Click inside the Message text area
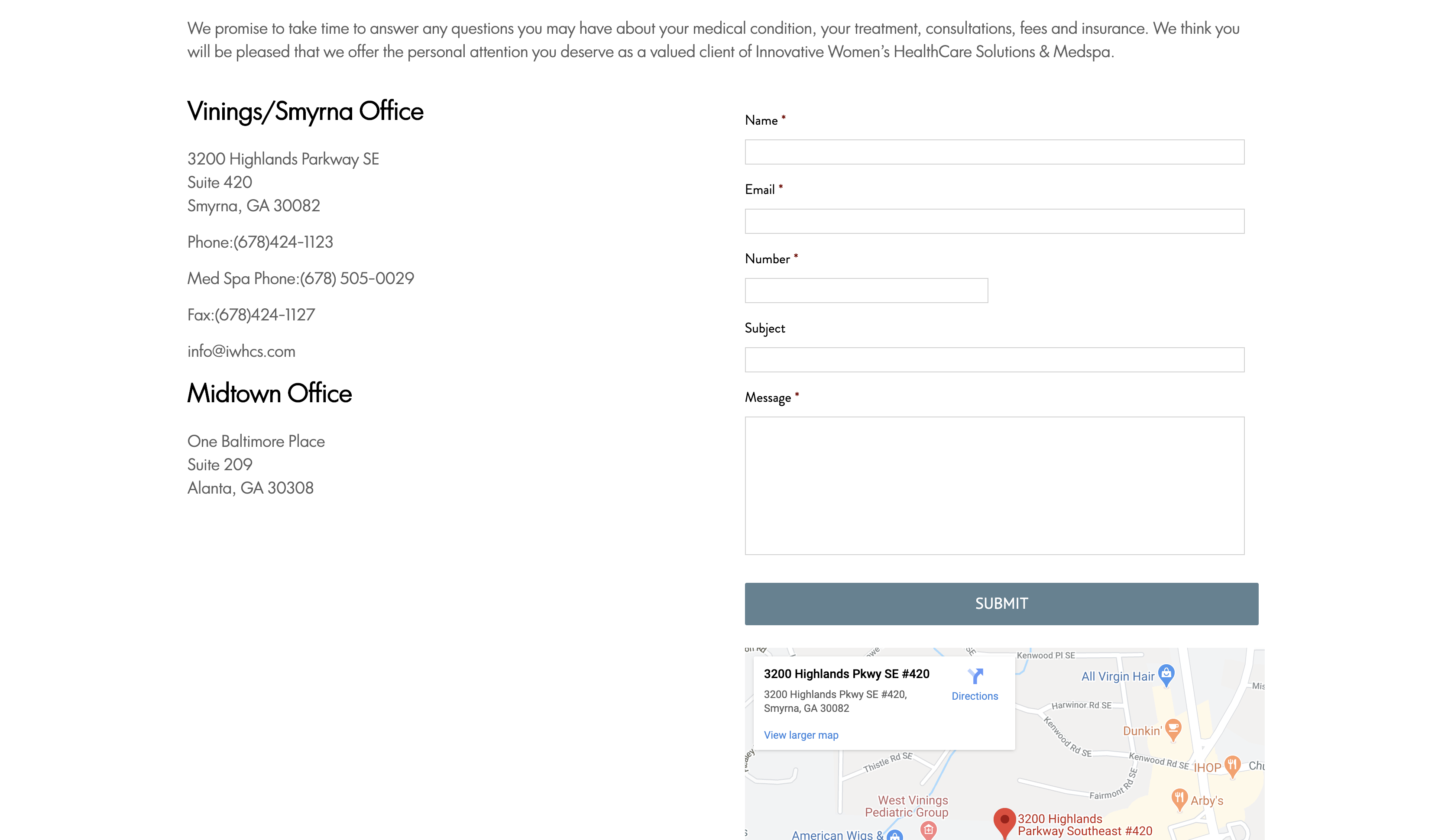The height and width of the screenshot is (840, 1451). click(x=994, y=486)
